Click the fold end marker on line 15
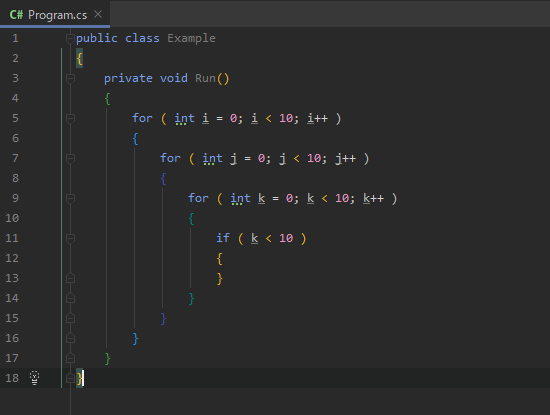This screenshot has width=550, height=415. [x=70, y=318]
